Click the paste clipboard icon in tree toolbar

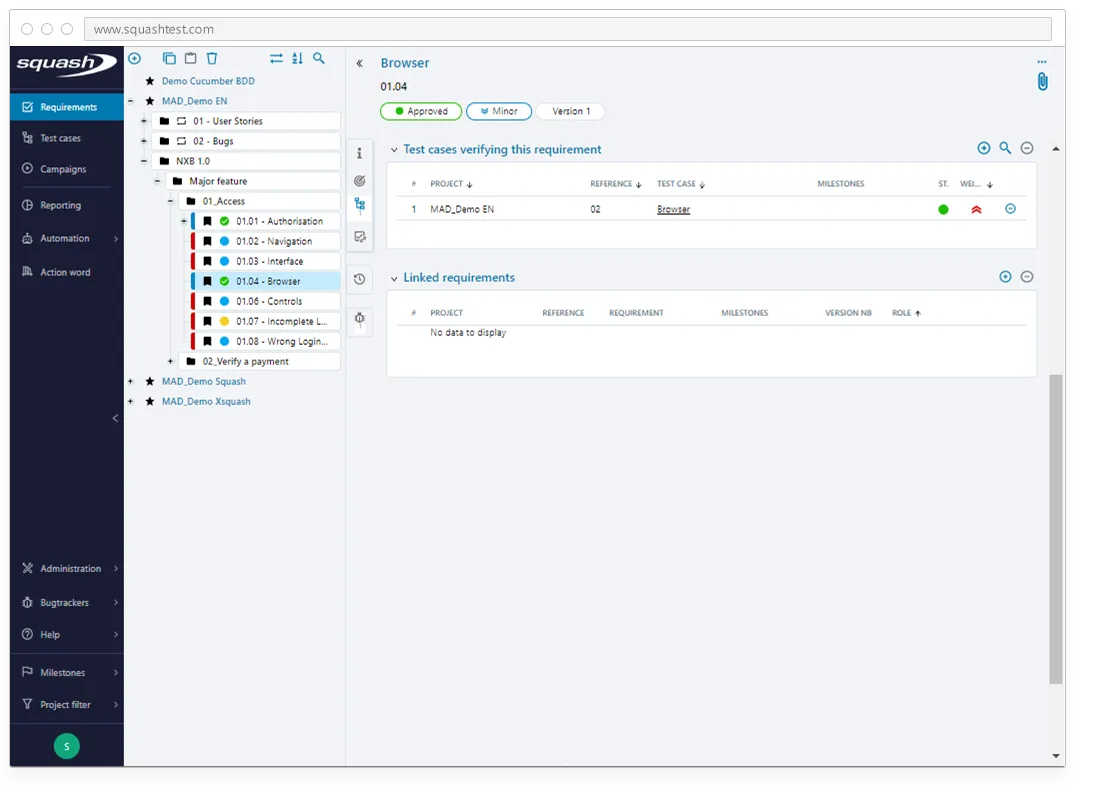pos(190,58)
